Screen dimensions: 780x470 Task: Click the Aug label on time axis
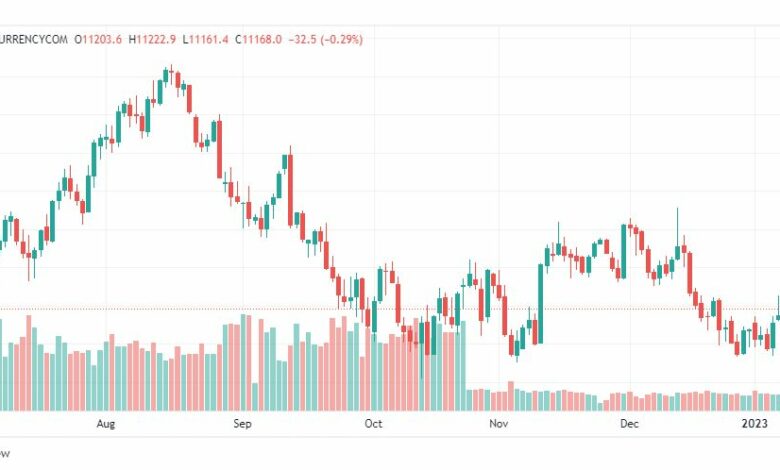click(x=105, y=424)
